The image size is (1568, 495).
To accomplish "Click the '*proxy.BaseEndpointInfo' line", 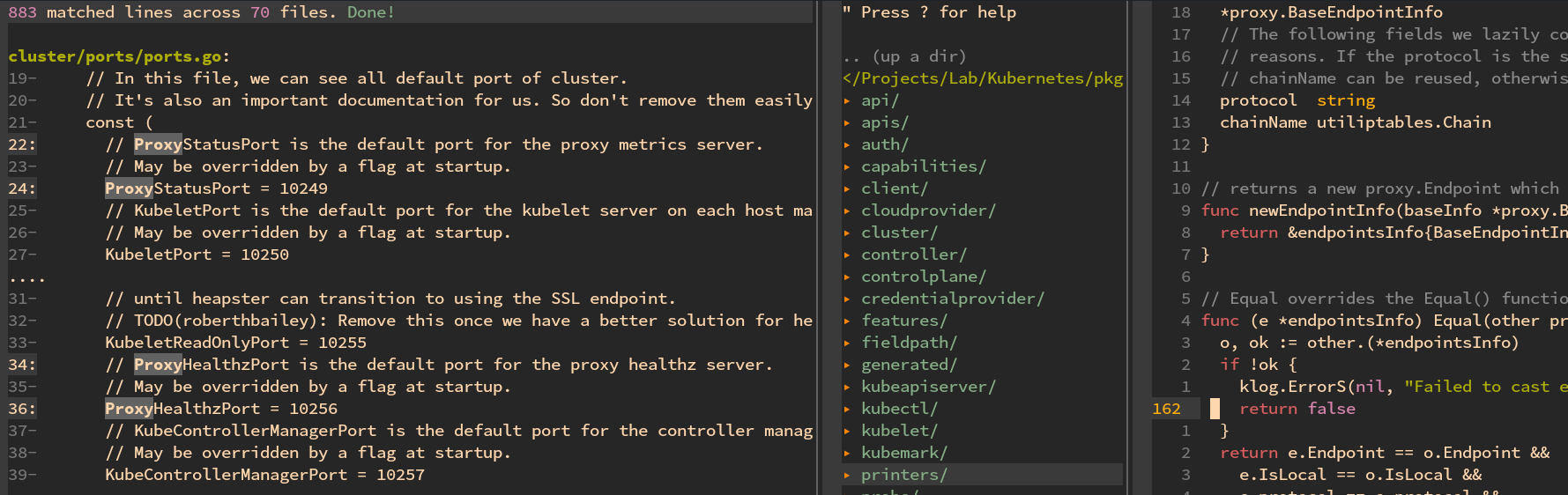I will pyautogui.click(x=1331, y=12).
